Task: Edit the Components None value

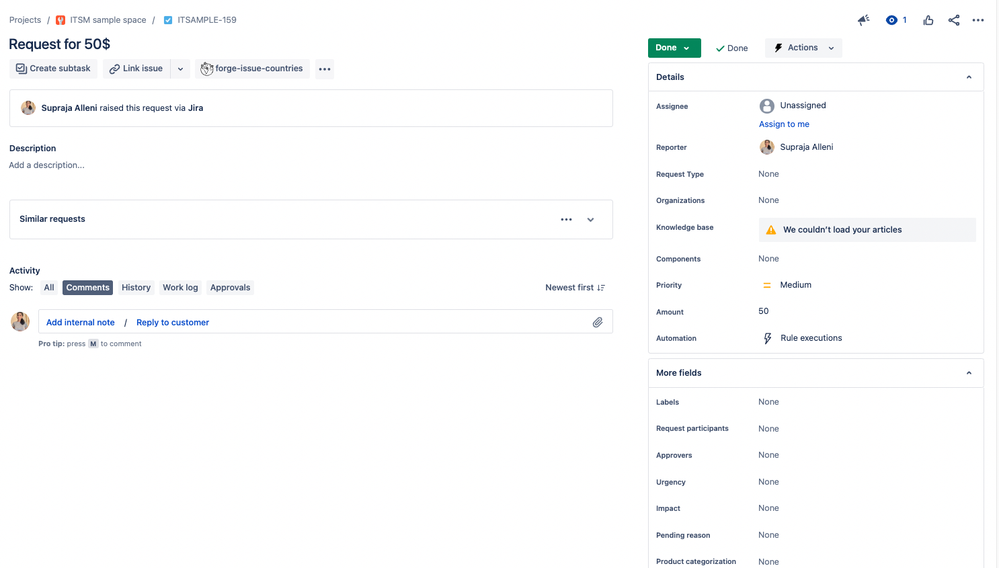Action: tap(768, 259)
